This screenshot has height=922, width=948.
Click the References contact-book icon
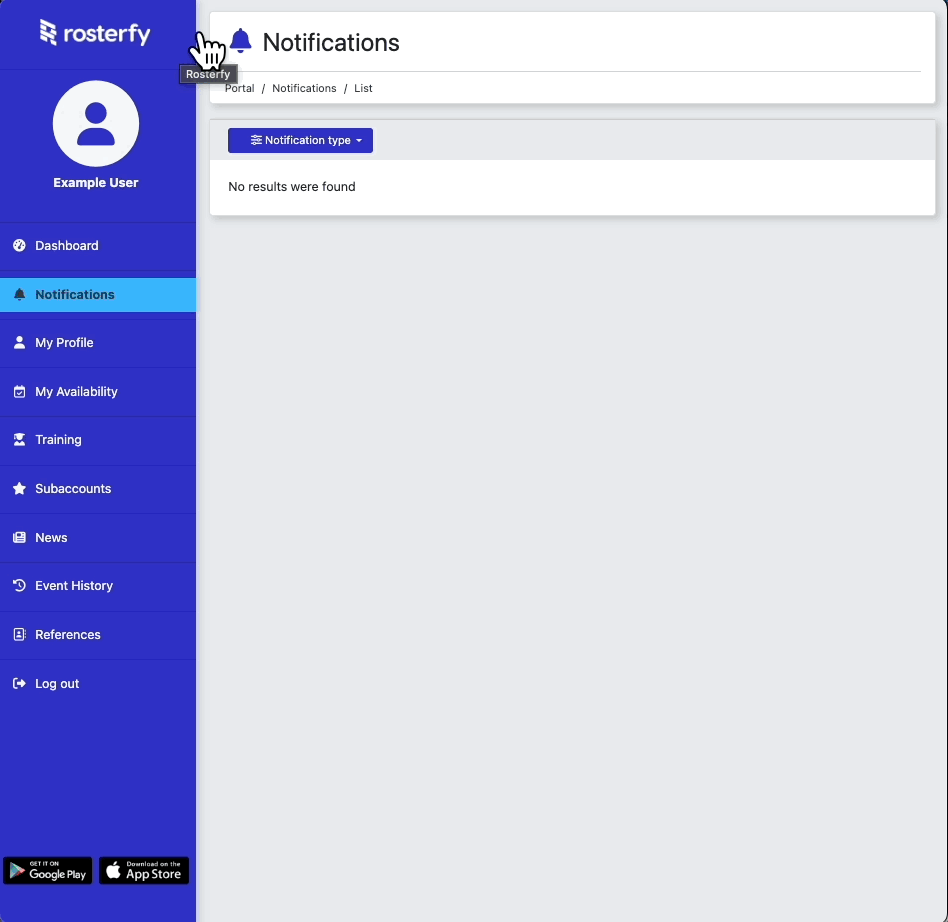[19, 634]
